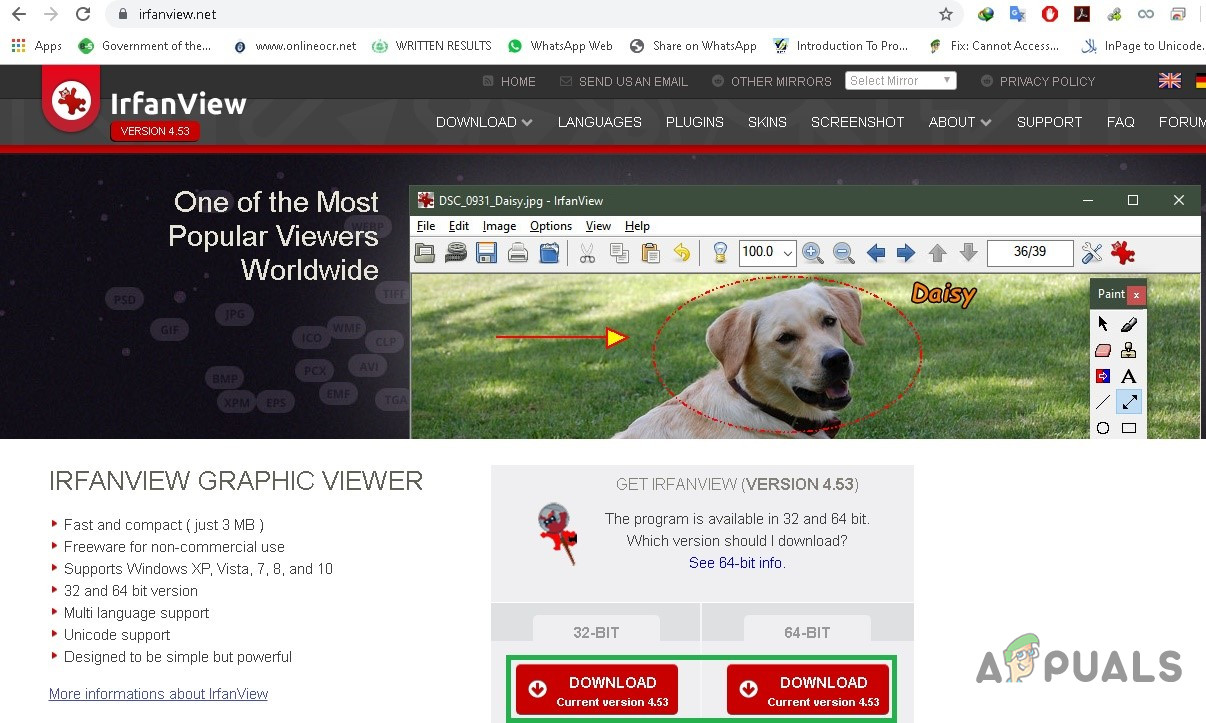This screenshot has height=723, width=1206.
Task: Click inside the 36/39 image counter field
Action: pyautogui.click(x=1029, y=253)
